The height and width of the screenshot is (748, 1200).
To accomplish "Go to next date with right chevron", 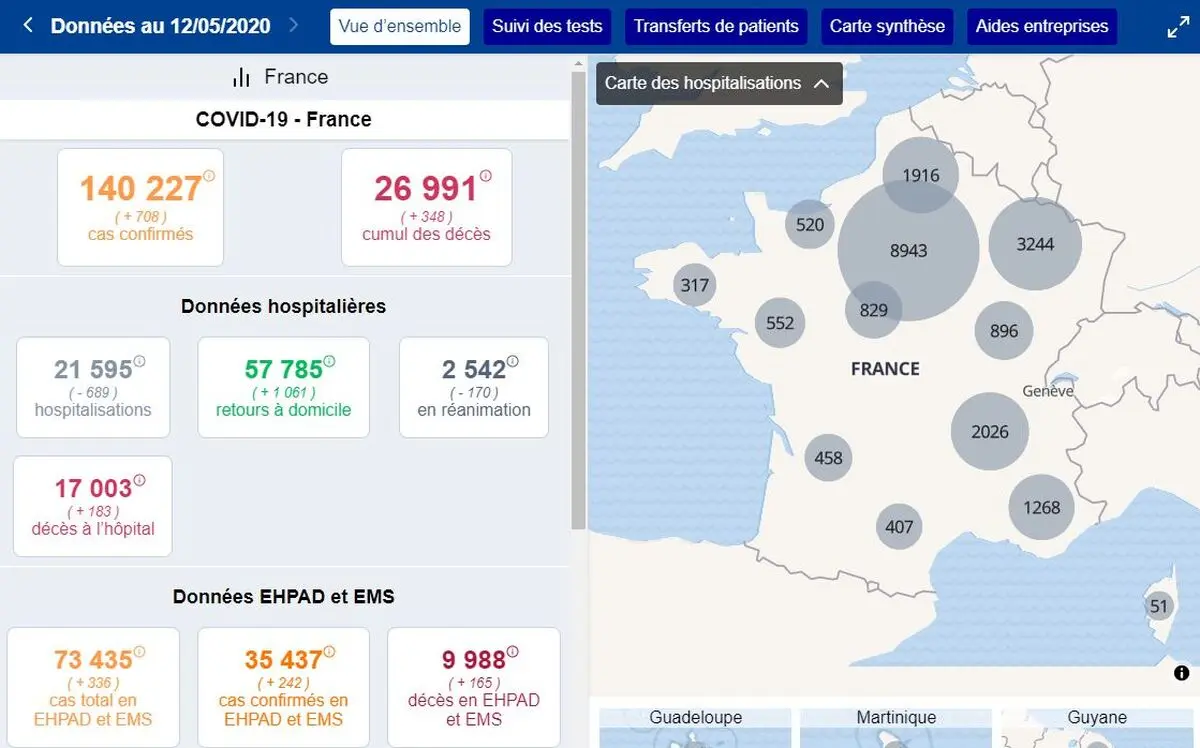I will (293, 25).
